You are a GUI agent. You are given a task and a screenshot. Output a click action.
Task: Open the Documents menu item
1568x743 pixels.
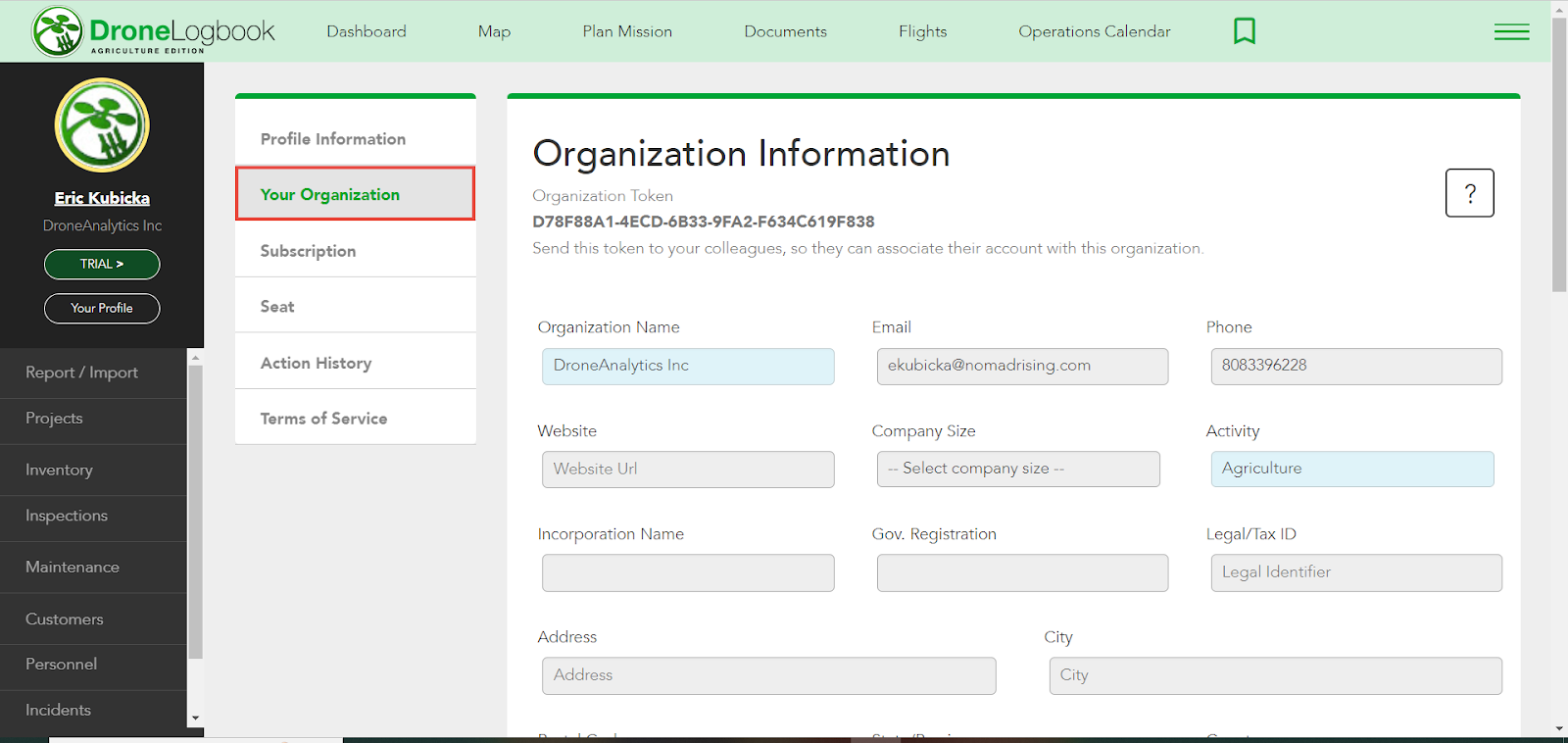[786, 31]
